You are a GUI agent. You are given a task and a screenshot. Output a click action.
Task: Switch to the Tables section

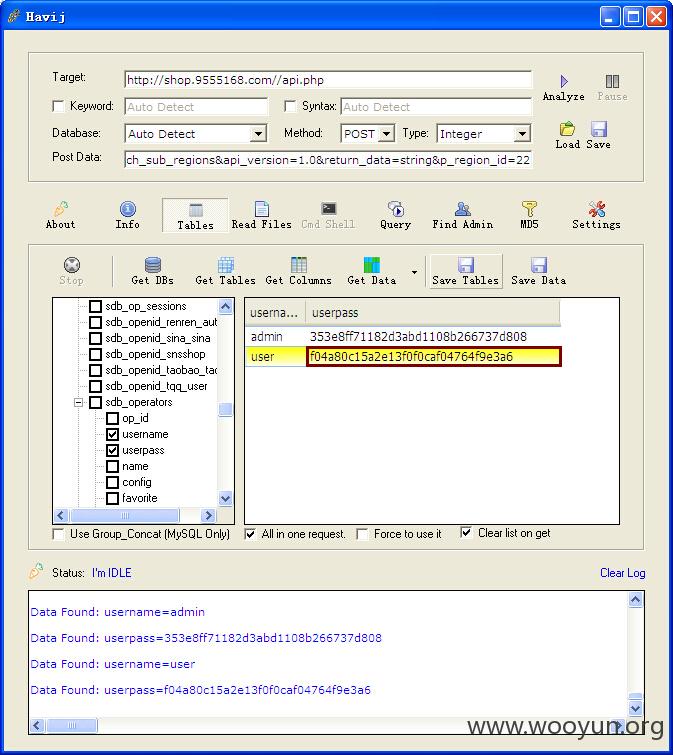195,215
